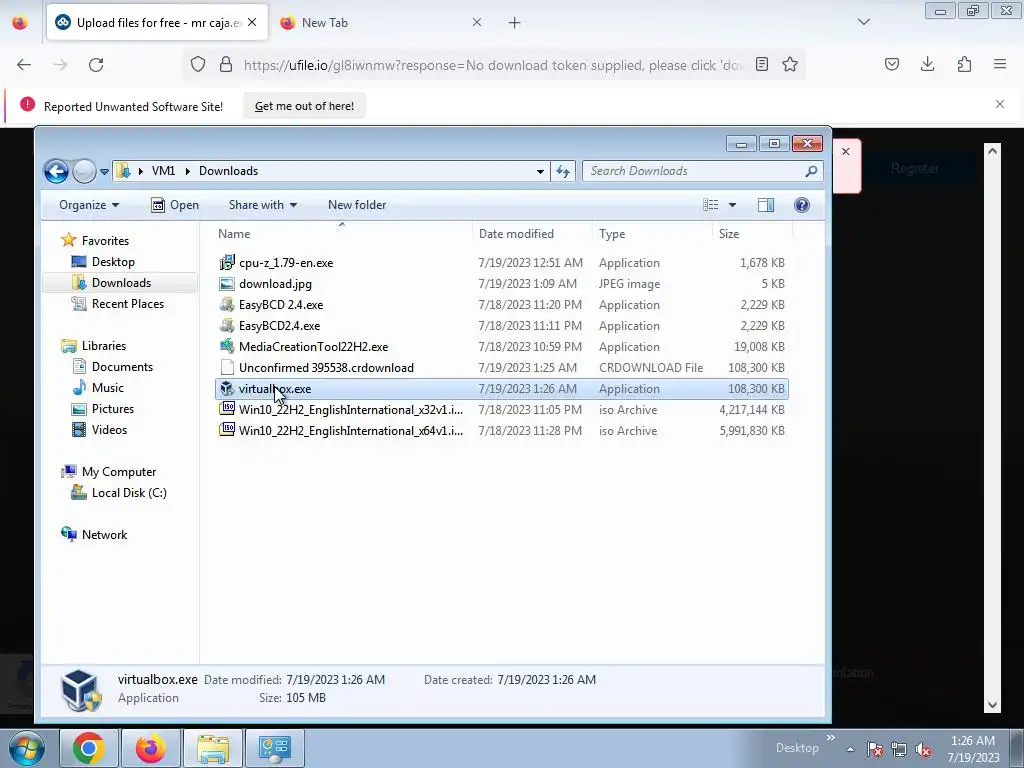Select MediaCreationTool22H2.exe file

click(x=313, y=346)
